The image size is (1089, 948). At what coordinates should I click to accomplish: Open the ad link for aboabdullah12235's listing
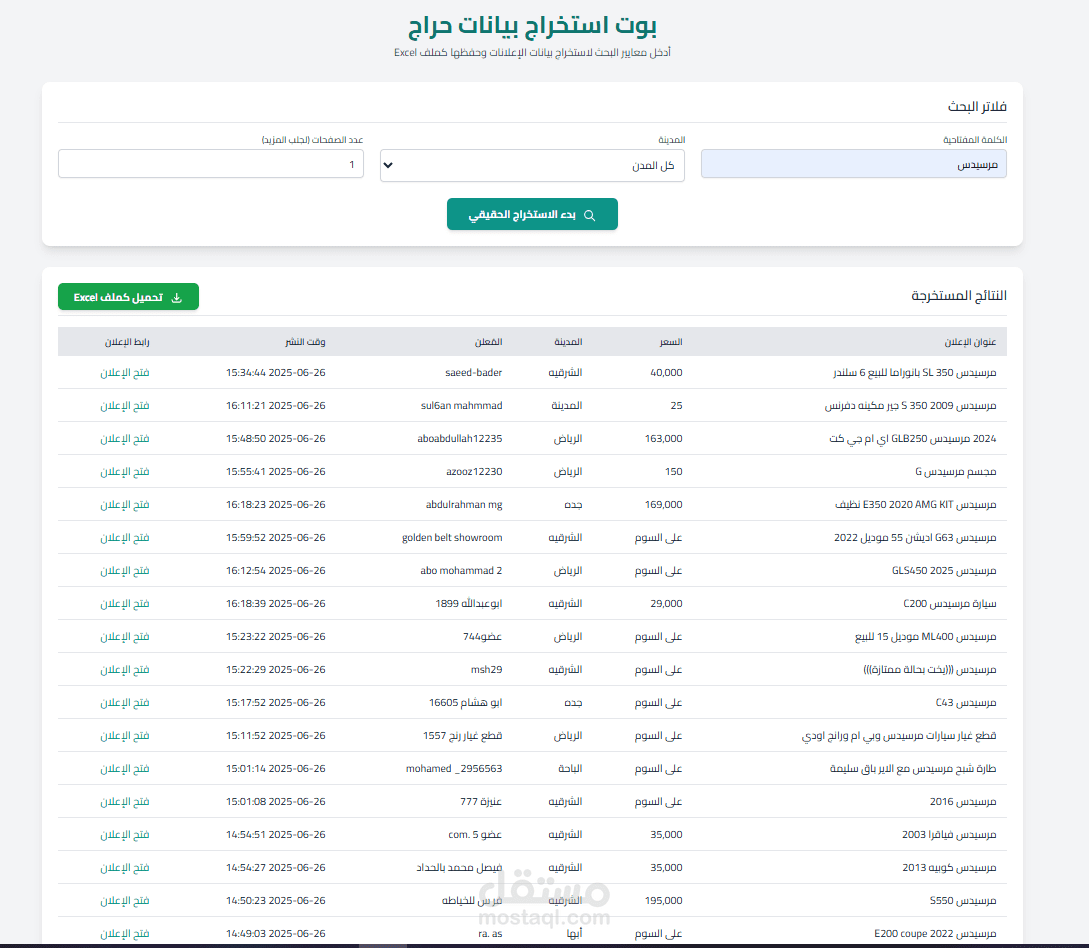[125, 439]
